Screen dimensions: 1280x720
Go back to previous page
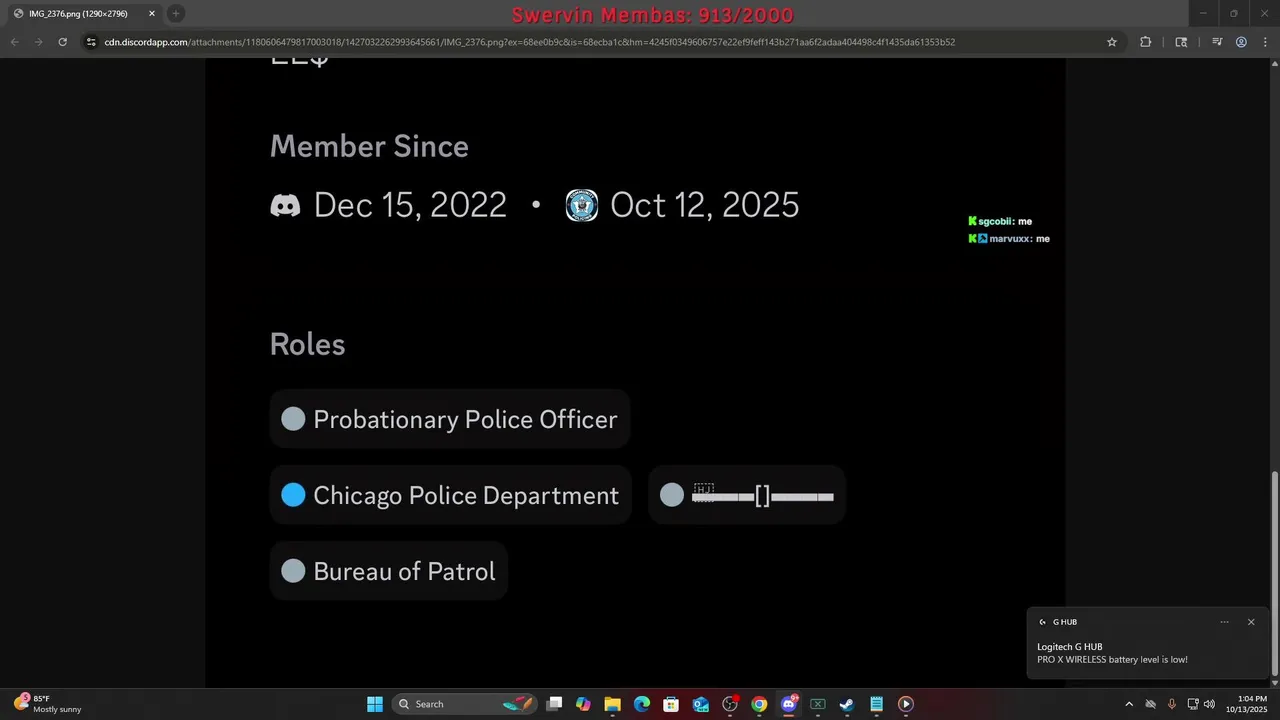pos(14,42)
